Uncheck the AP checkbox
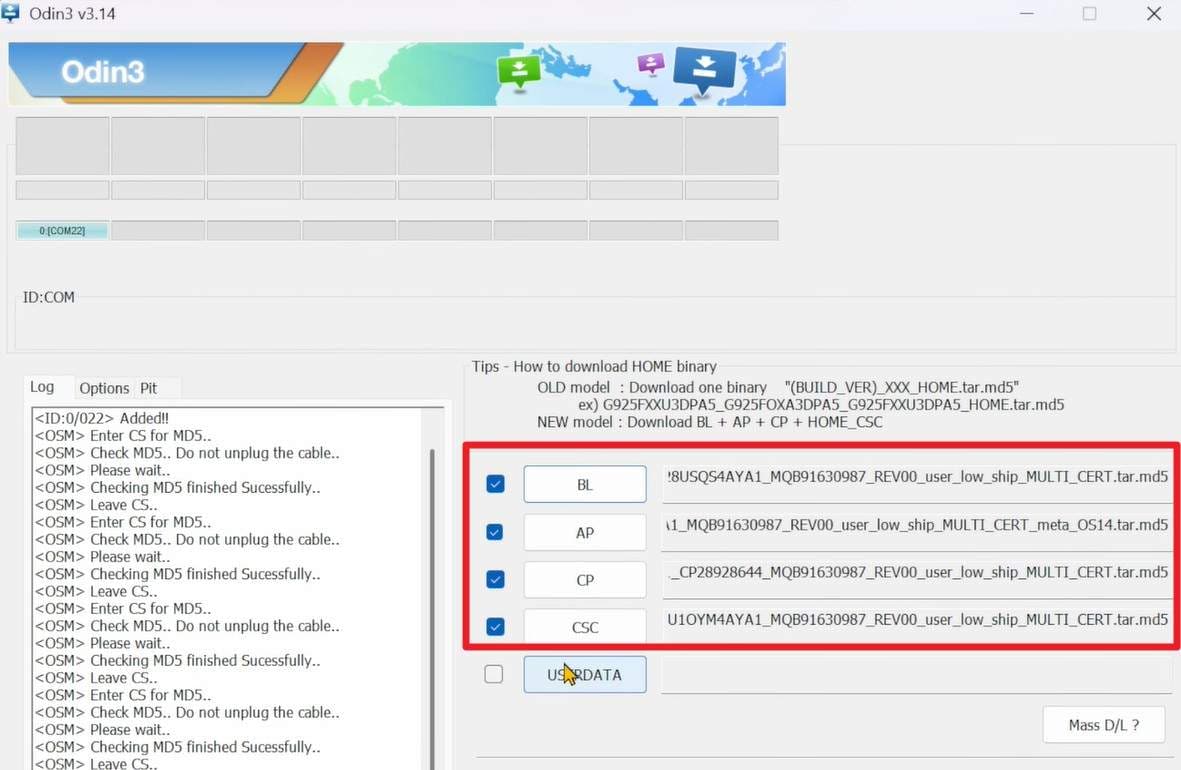Screen dimensions: 1181x770 pyautogui.click(x=495, y=532)
